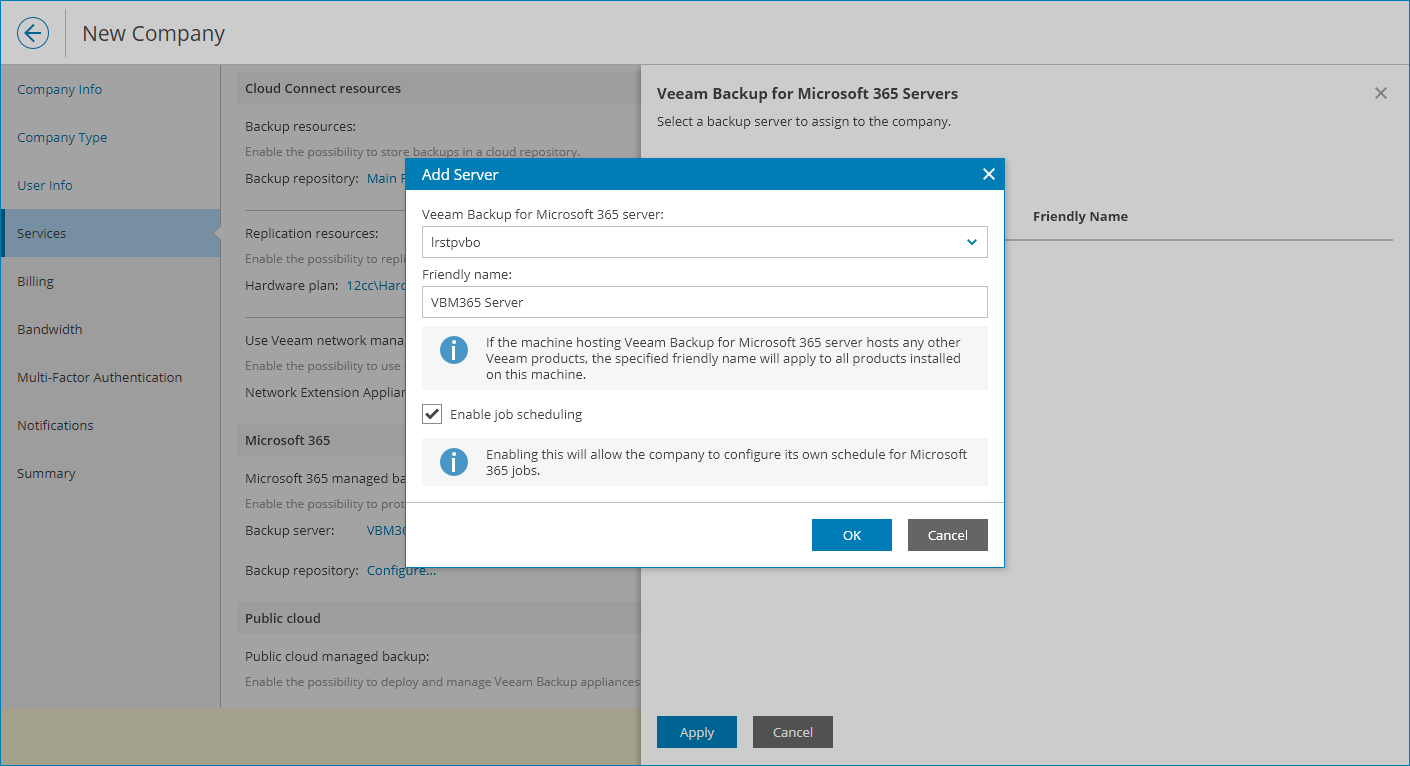Toggle the Enable job scheduling checkbox

tap(432, 414)
